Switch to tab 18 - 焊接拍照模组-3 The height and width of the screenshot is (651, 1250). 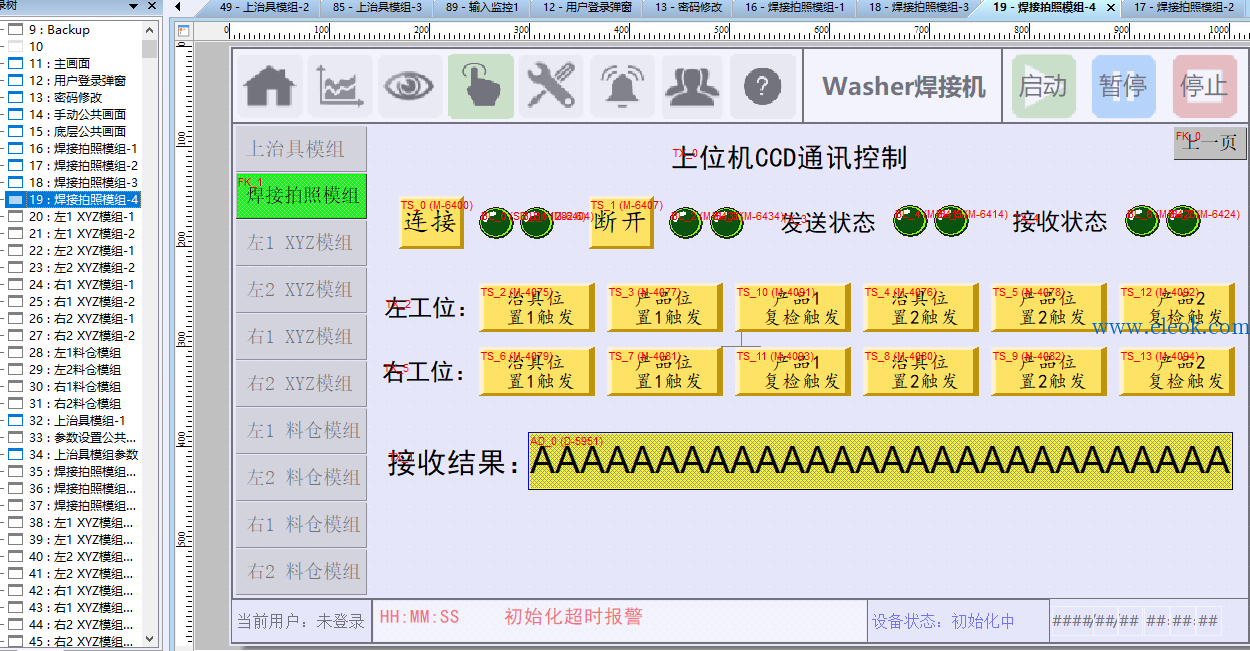tap(919, 7)
